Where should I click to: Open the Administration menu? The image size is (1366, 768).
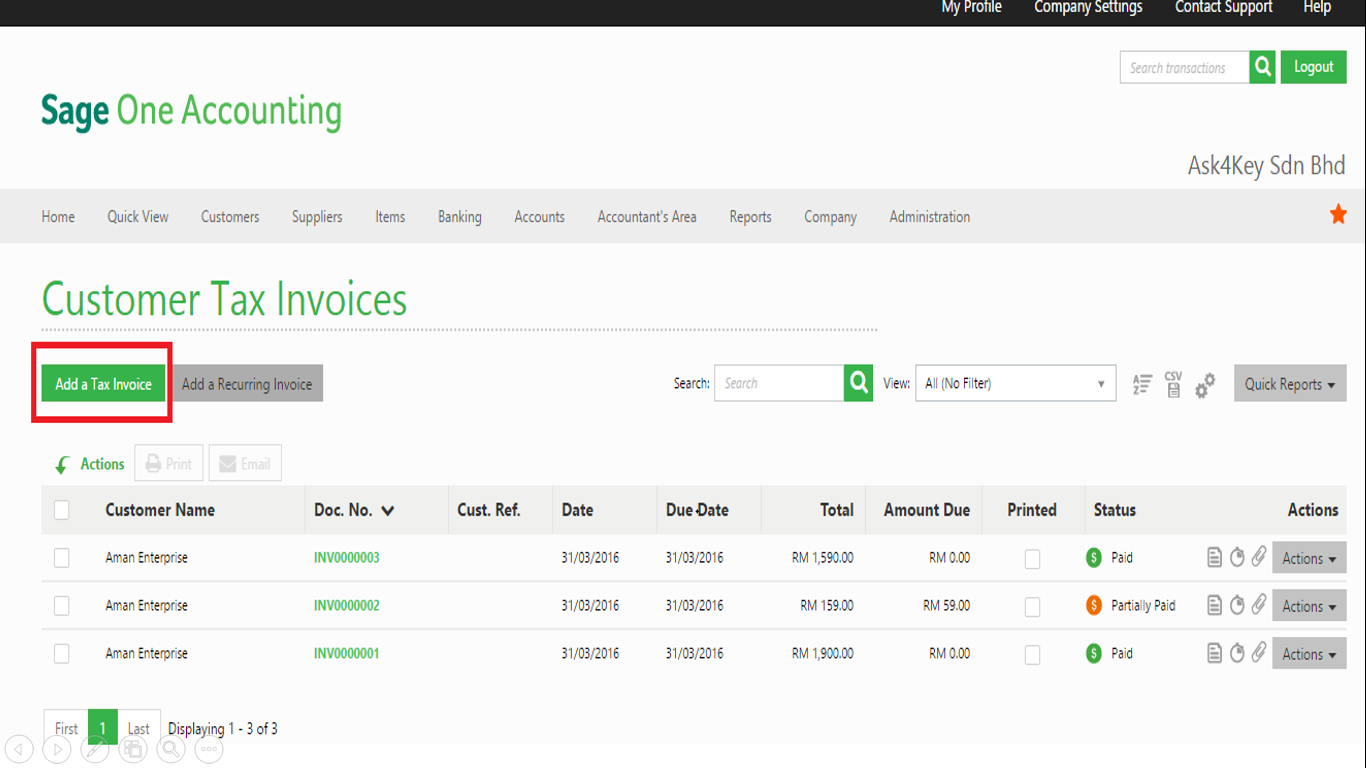pyautogui.click(x=930, y=216)
